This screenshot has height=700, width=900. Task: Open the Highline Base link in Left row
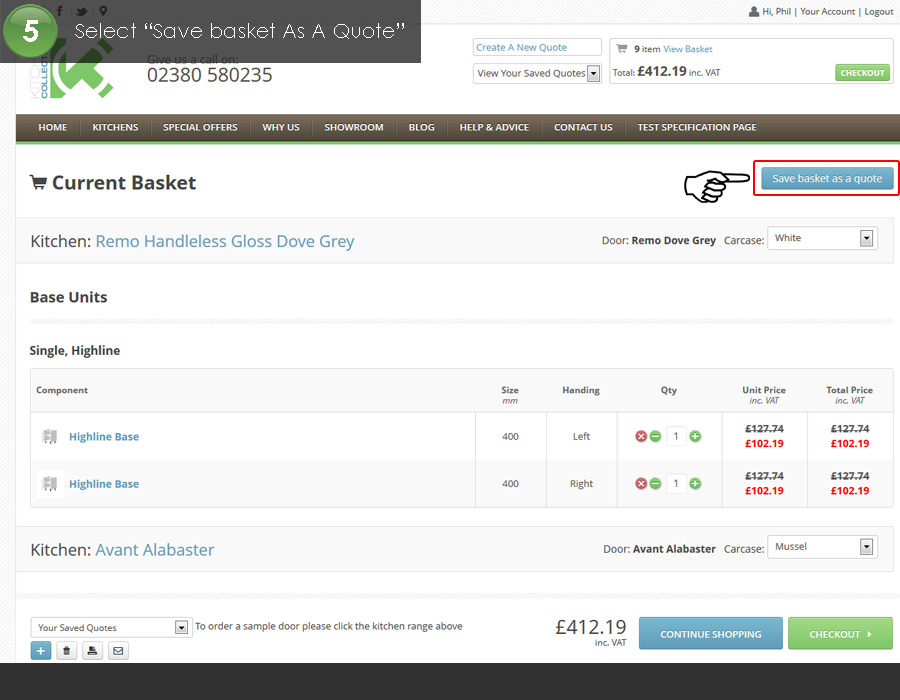point(104,437)
